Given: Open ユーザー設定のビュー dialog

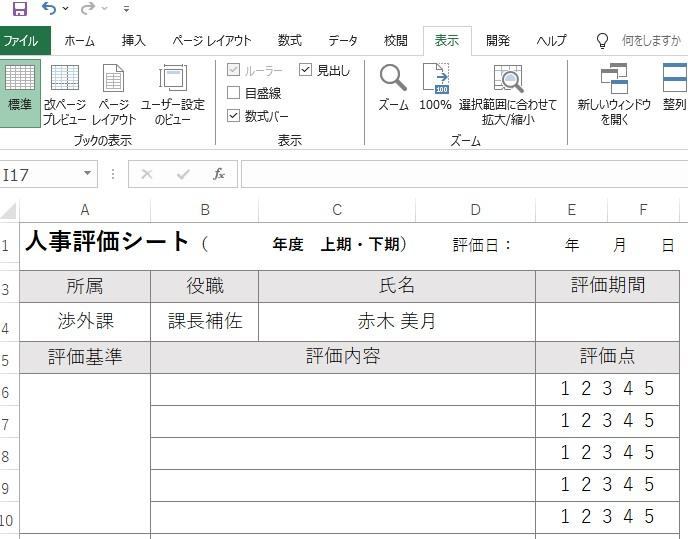Looking at the screenshot, I should coord(173,93).
